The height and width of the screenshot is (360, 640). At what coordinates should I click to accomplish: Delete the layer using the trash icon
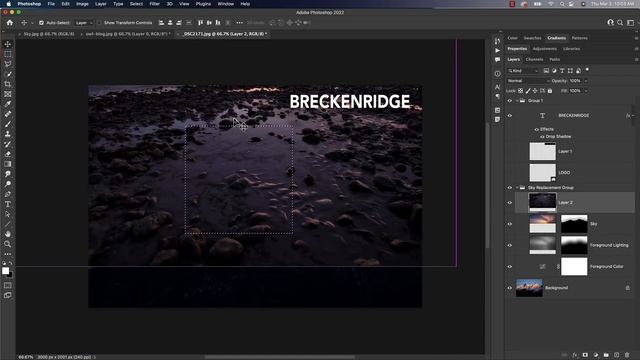pyautogui.click(x=627, y=355)
